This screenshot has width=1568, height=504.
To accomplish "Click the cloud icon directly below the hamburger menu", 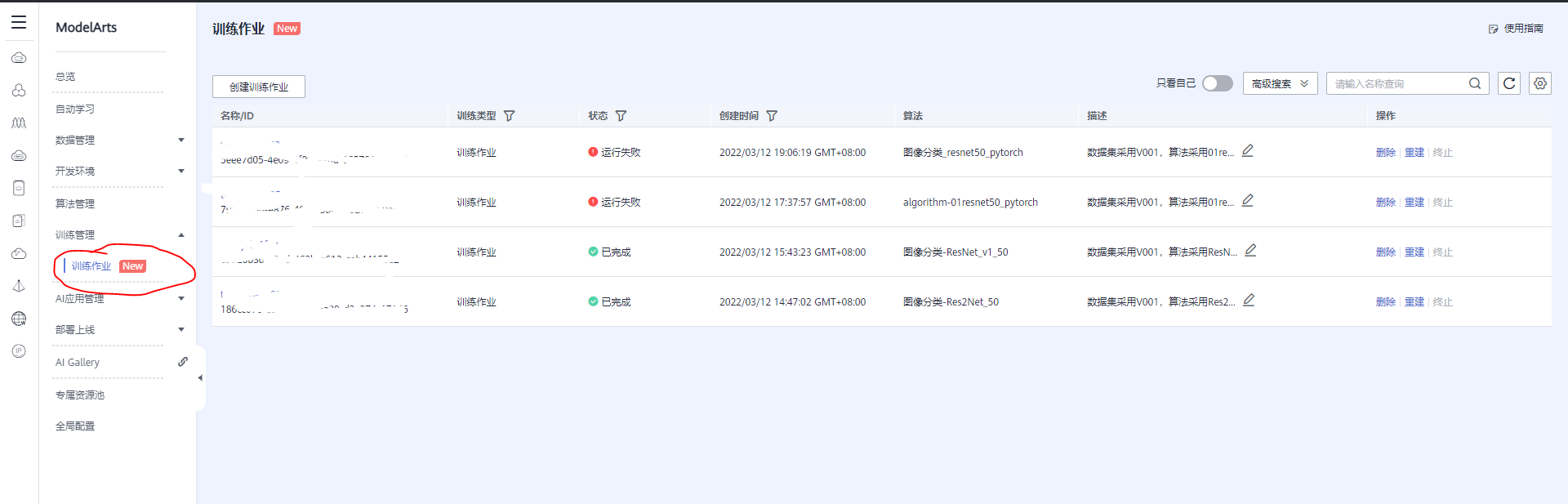I will coord(19,57).
